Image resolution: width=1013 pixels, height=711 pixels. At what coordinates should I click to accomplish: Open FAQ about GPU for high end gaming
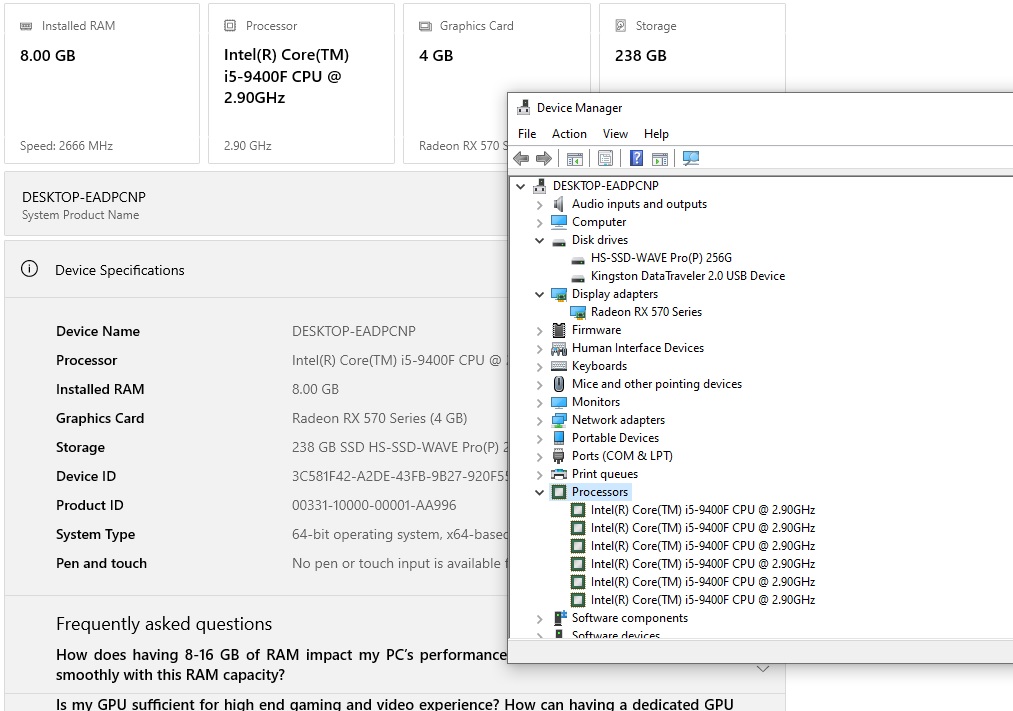point(395,703)
